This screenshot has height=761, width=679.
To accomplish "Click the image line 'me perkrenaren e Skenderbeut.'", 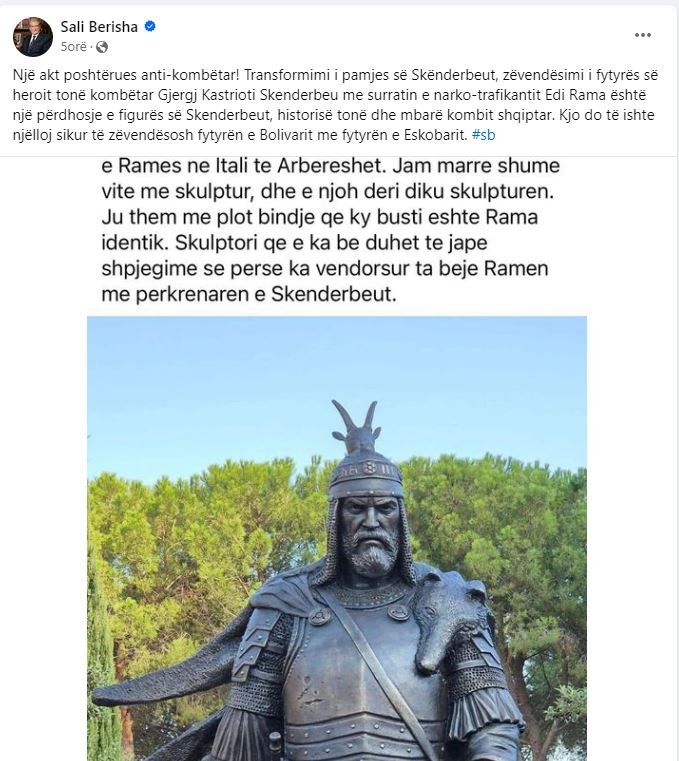I will click(x=249, y=294).
